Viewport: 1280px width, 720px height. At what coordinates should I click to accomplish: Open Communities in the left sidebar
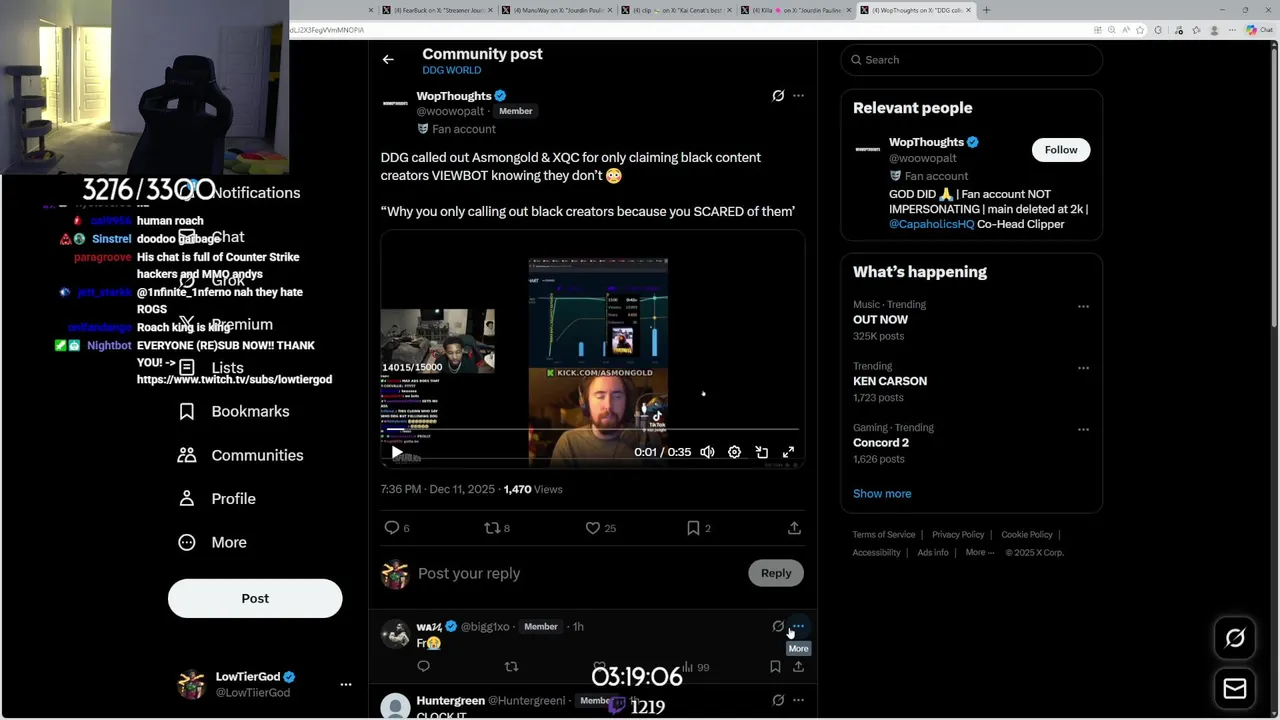pyautogui.click(x=241, y=455)
